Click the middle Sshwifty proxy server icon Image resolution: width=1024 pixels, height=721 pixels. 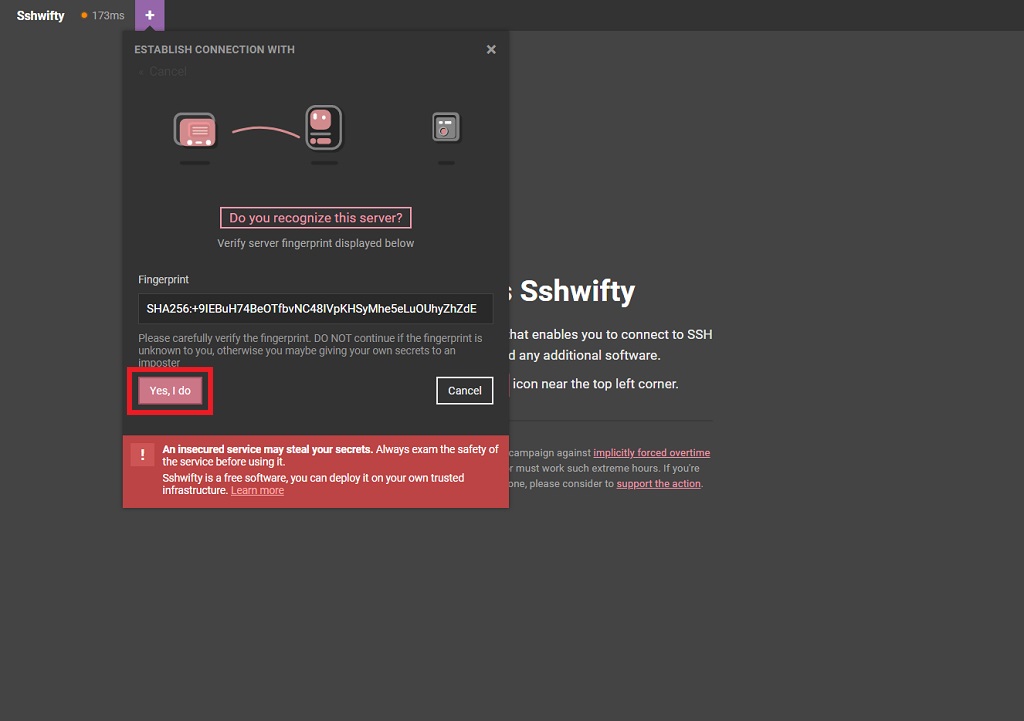coord(323,129)
